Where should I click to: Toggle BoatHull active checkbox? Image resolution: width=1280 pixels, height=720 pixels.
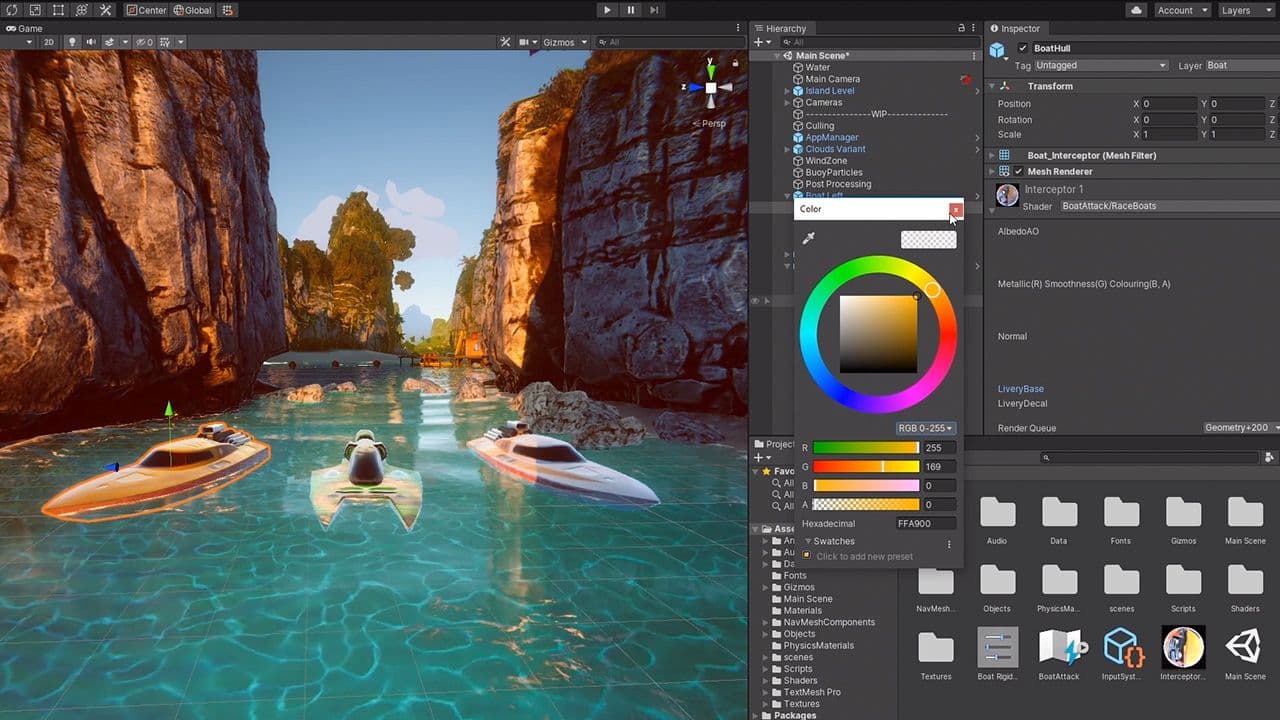(x=1022, y=48)
